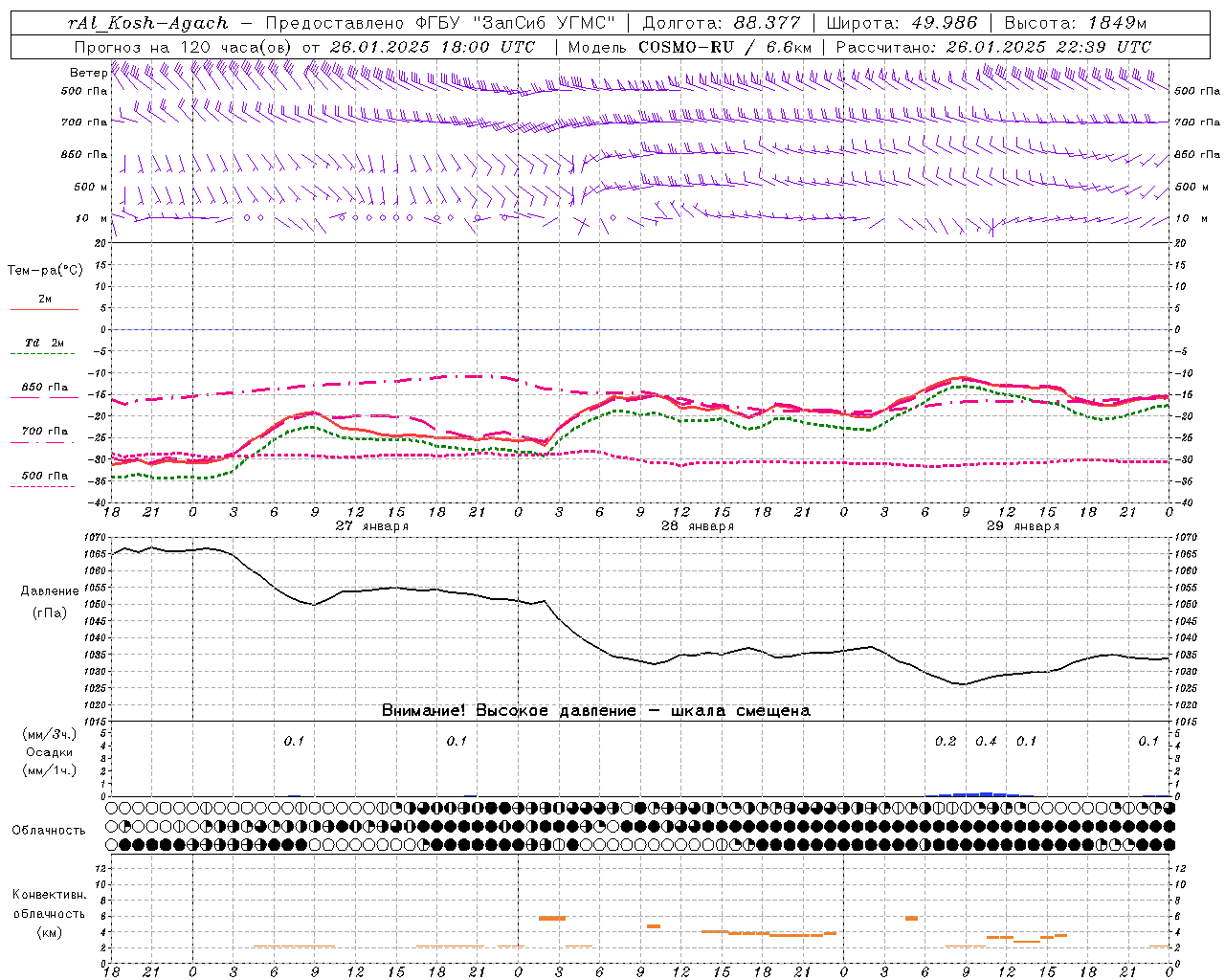Select the 850 гПа temperature legend entry
1225x980 pixels.
[44, 390]
